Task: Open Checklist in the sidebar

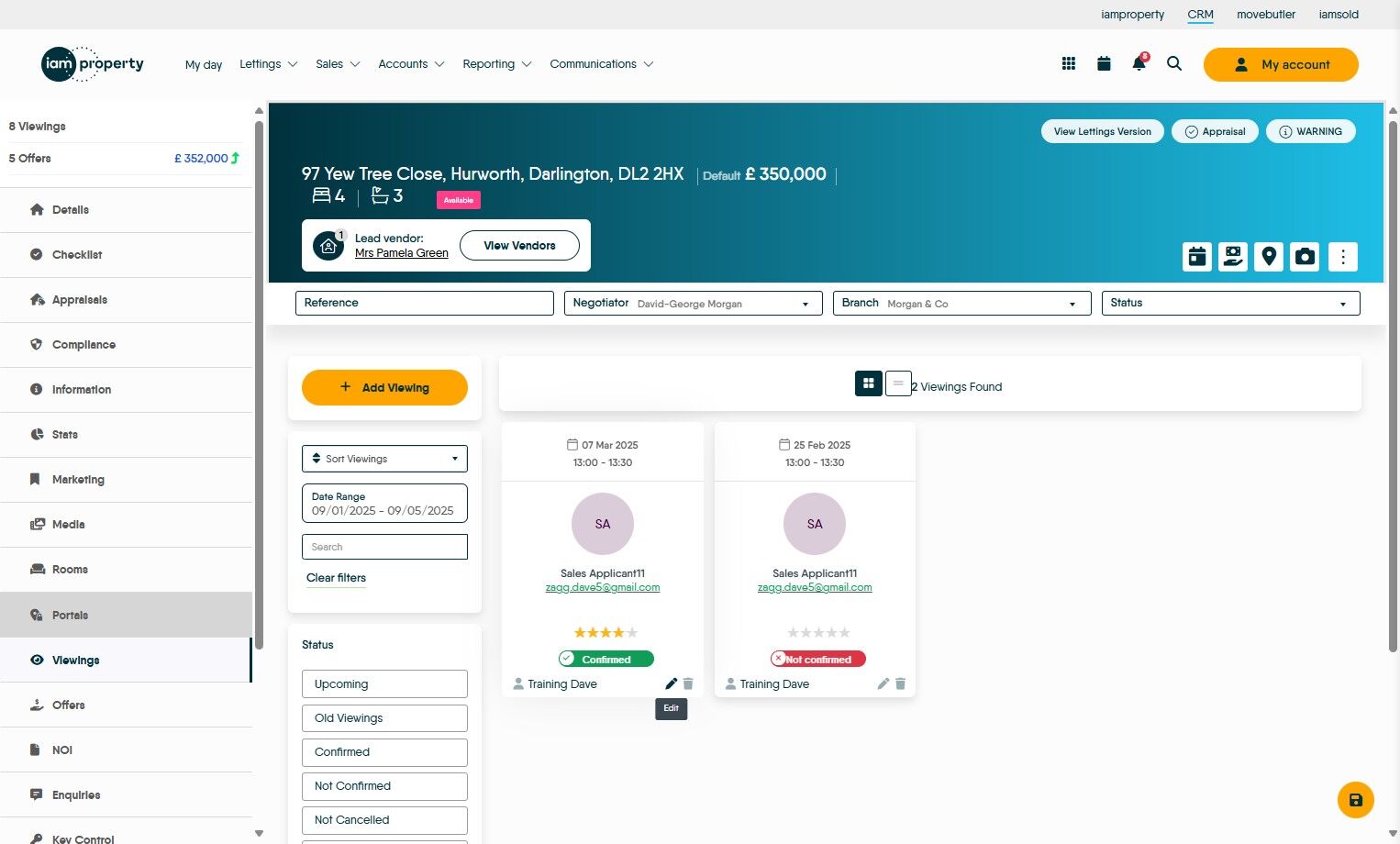Action: click(x=126, y=255)
